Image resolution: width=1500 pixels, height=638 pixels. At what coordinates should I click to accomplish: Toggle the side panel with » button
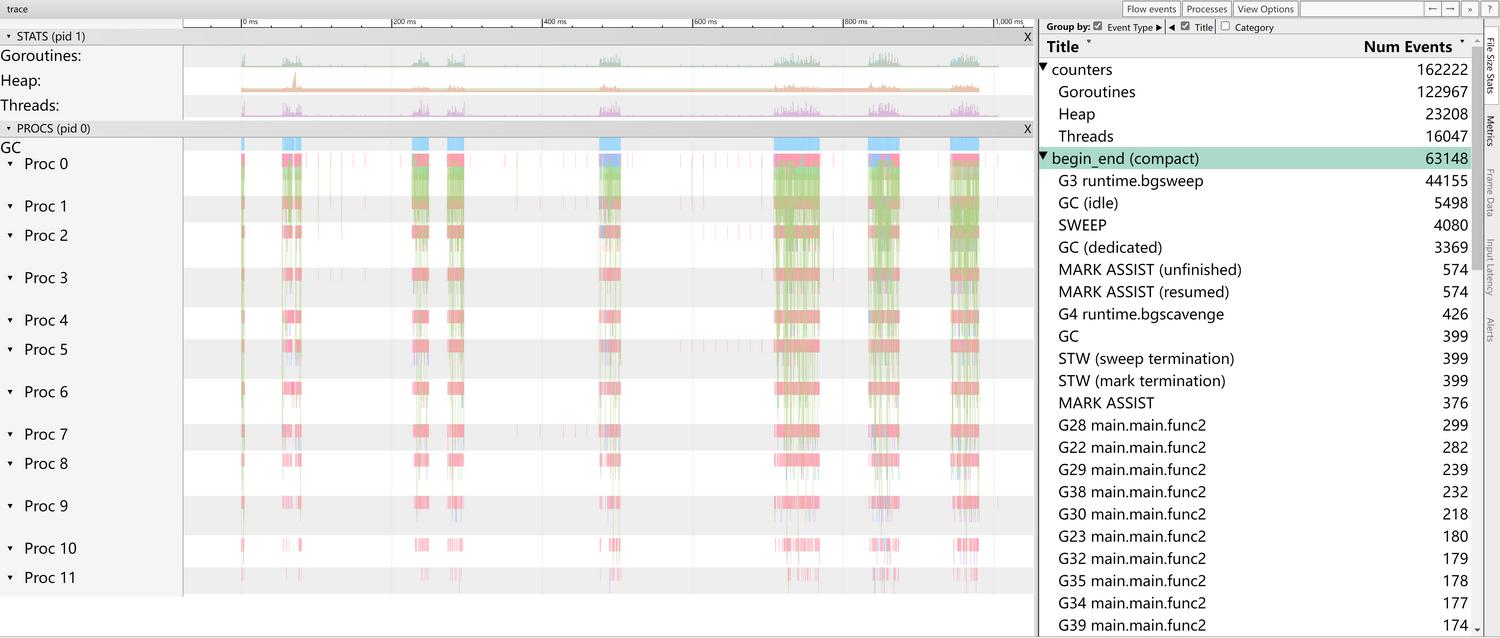[1469, 9]
